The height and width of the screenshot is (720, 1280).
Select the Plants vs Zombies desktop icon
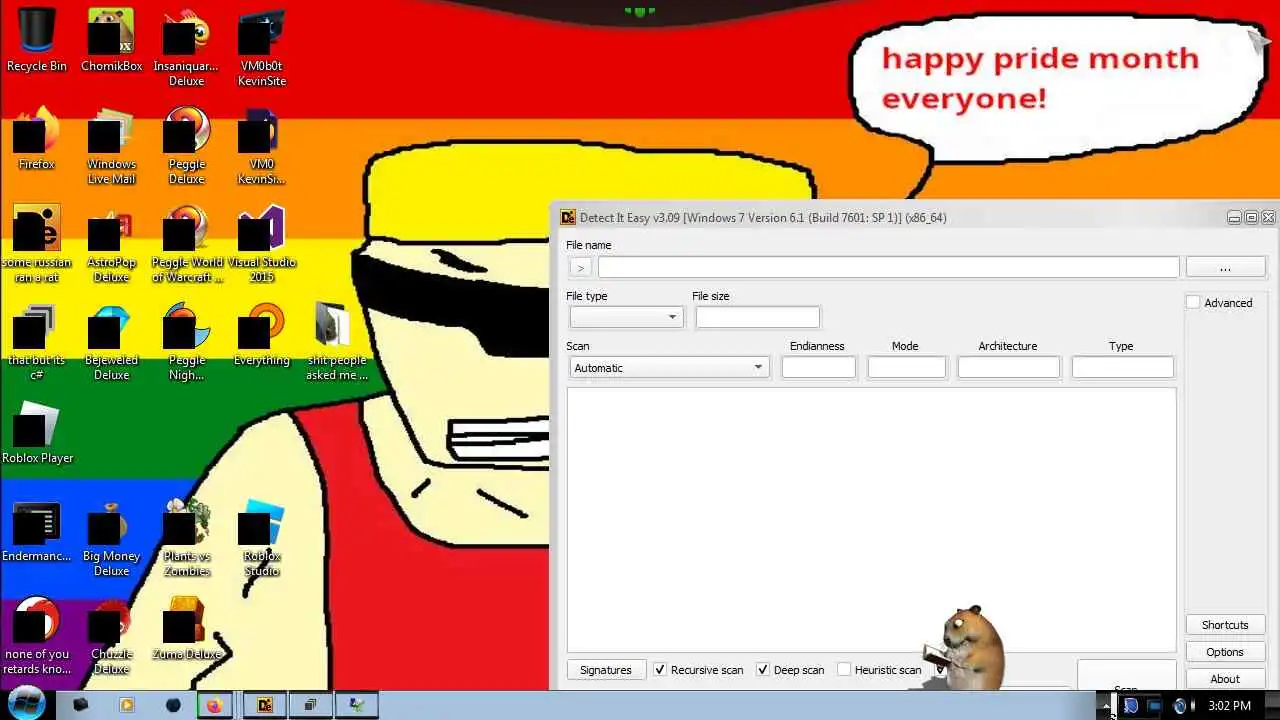click(186, 538)
